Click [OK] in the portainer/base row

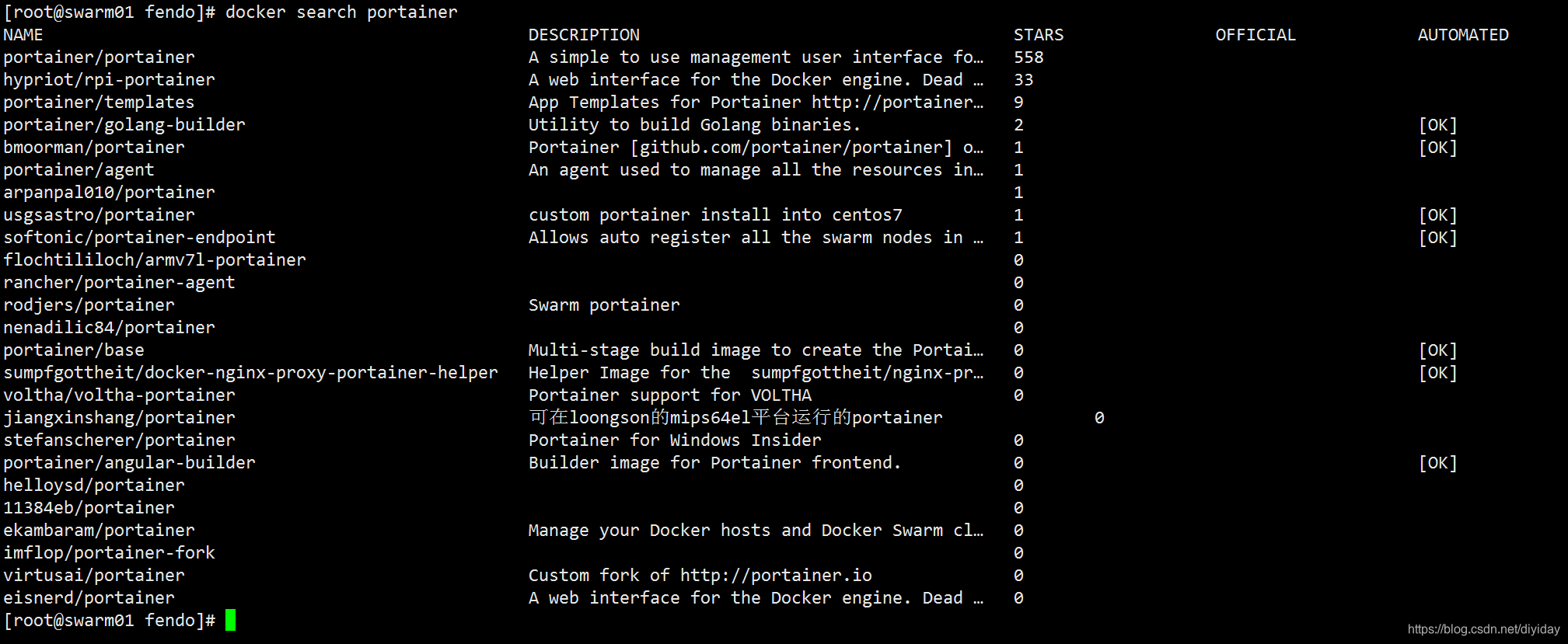coord(1438,350)
